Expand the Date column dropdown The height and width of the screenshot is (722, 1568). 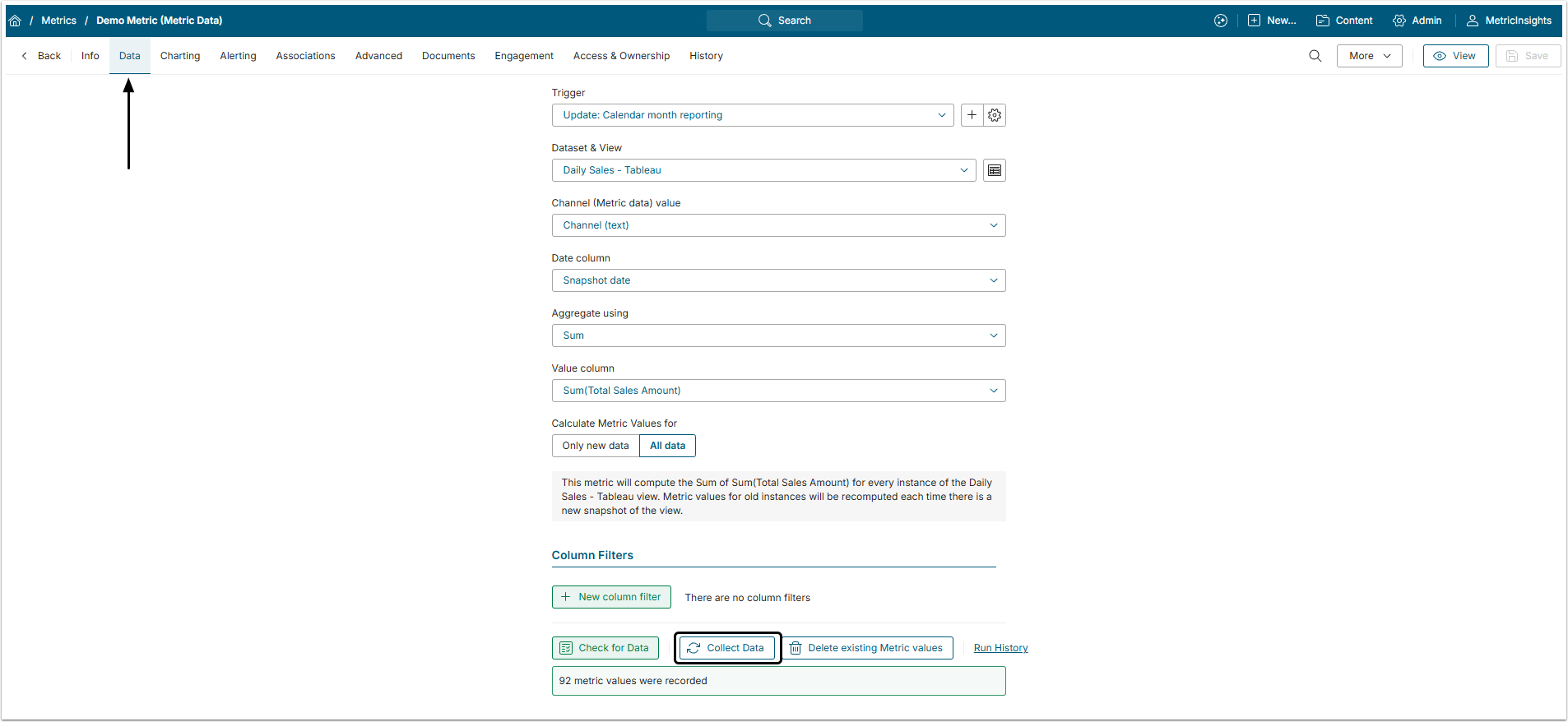[778, 280]
